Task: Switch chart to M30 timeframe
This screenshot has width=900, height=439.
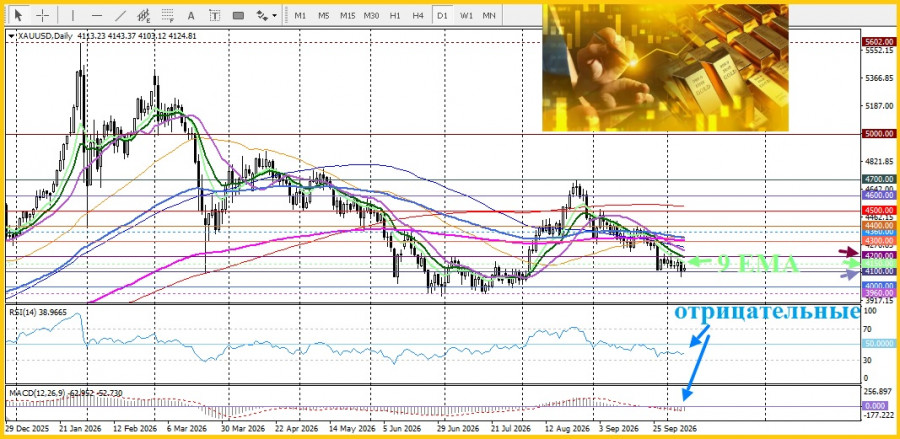Action: click(371, 15)
